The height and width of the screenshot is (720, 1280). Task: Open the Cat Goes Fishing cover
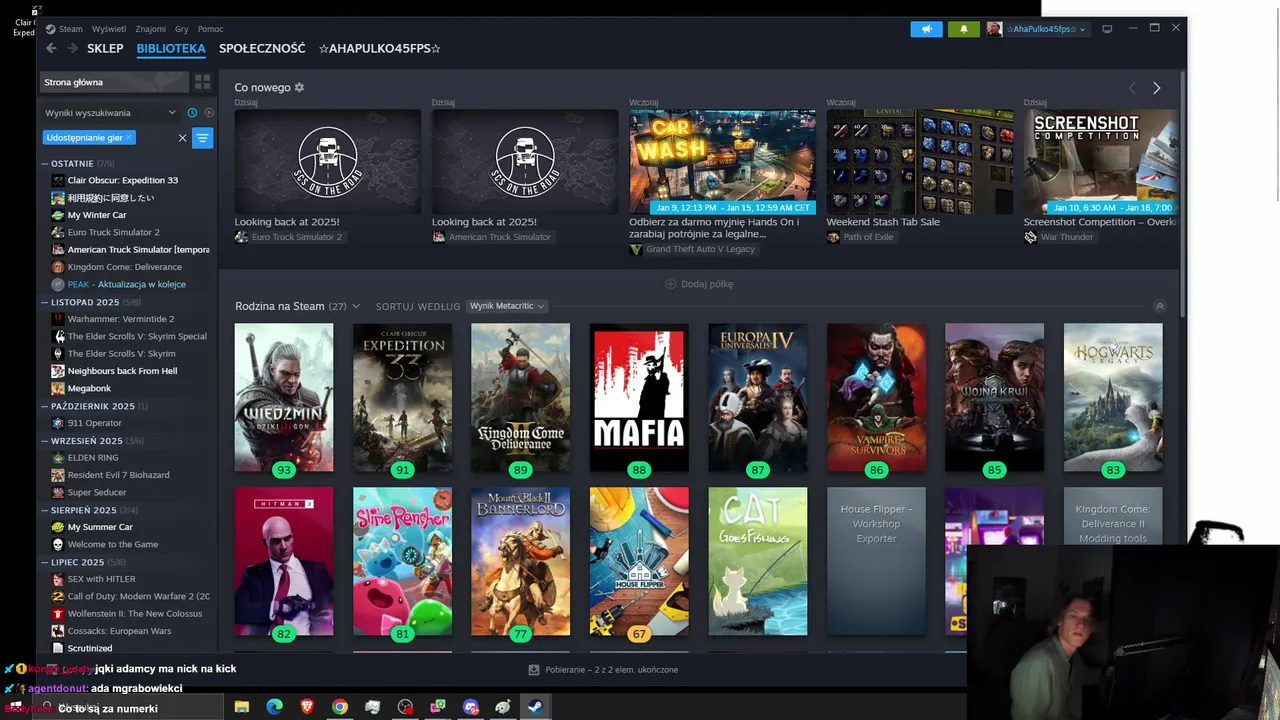pyautogui.click(x=758, y=561)
